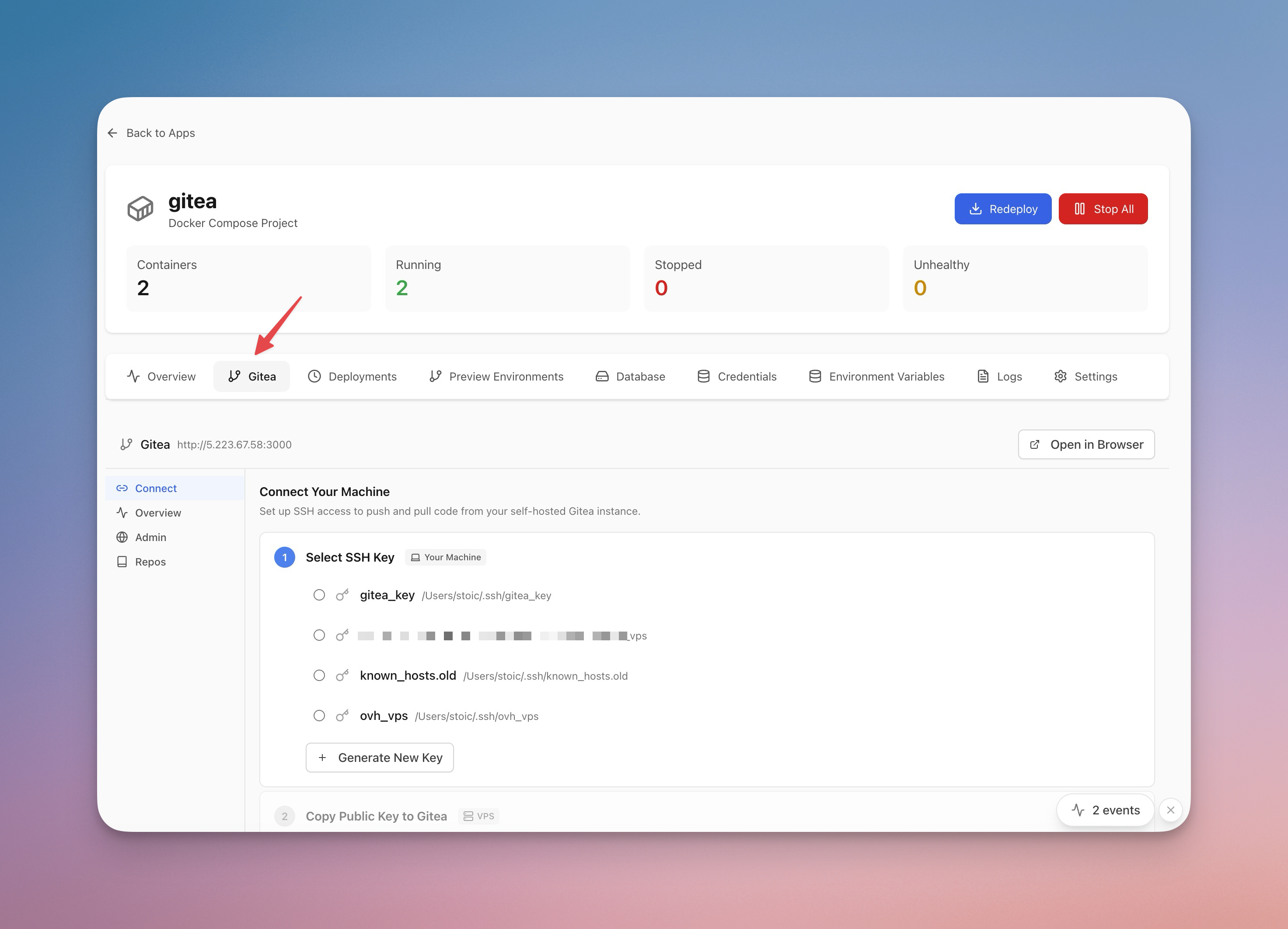Select the known_hosts.old radio button
This screenshot has width=1288, height=929.
[x=319, y=676]
